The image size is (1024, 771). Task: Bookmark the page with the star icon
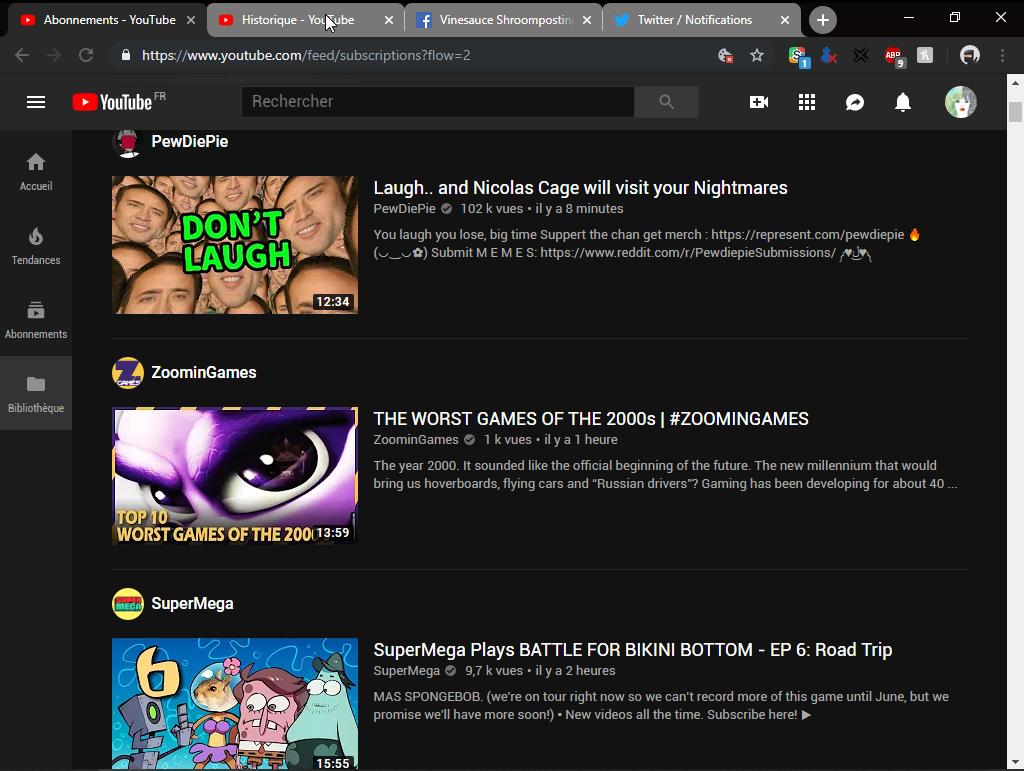pos(757,55)
